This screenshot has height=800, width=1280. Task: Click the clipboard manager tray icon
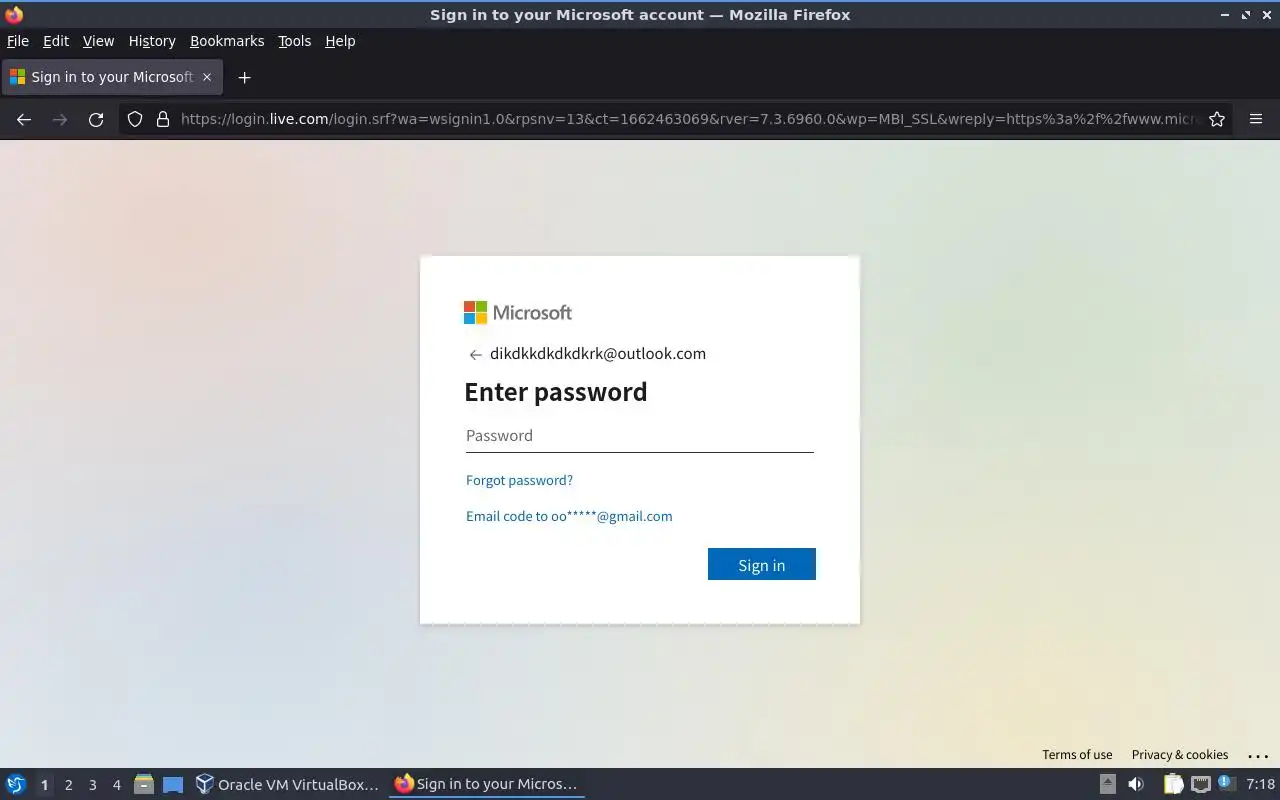1173,784
